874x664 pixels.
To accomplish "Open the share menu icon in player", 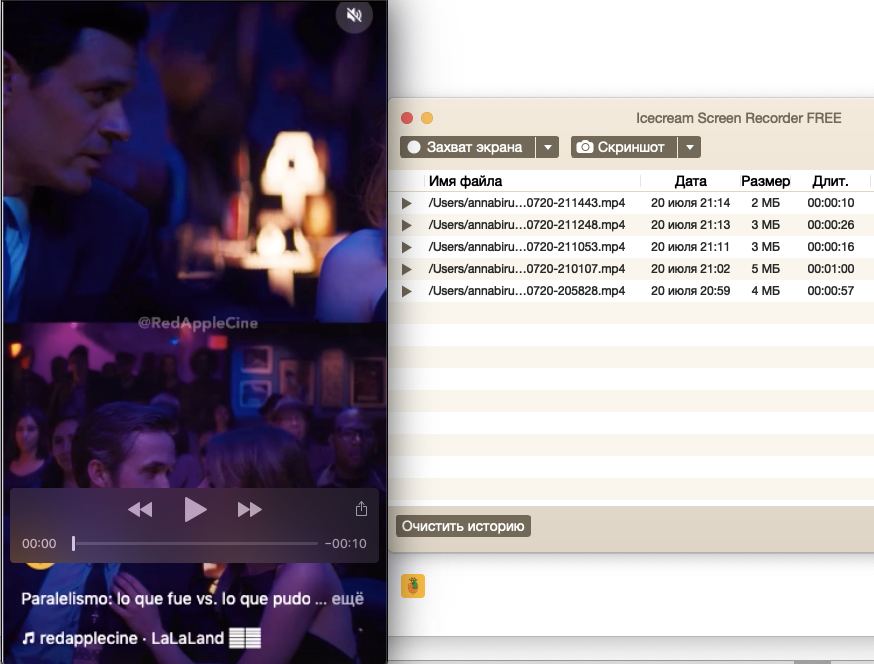I will pyautogui.click(x=361, y=510).
